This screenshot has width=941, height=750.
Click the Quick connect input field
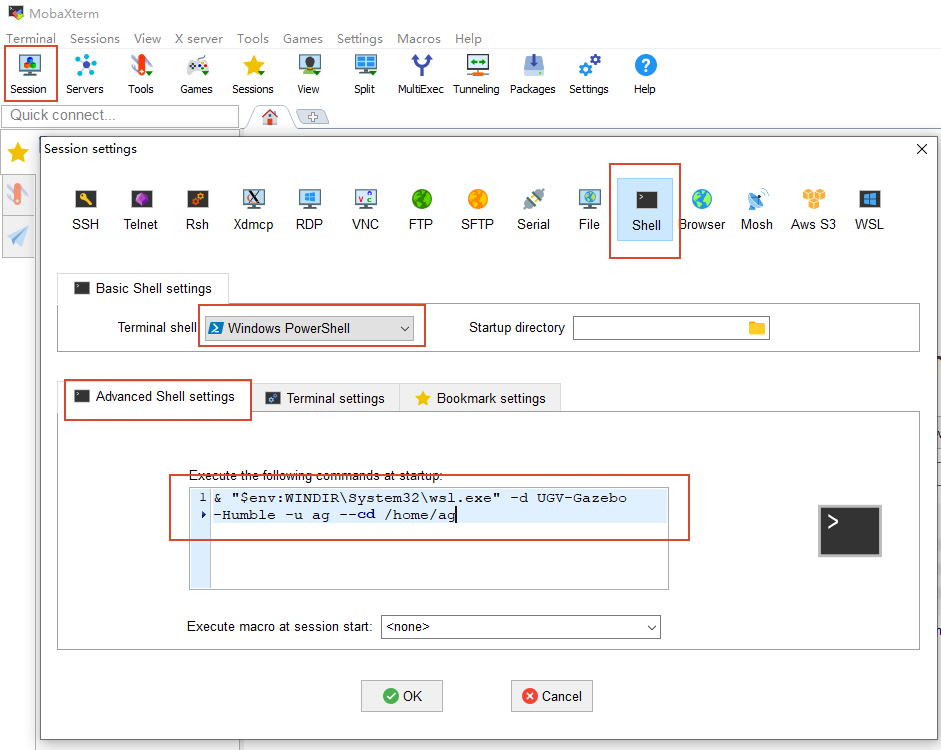tap(121, 116)
